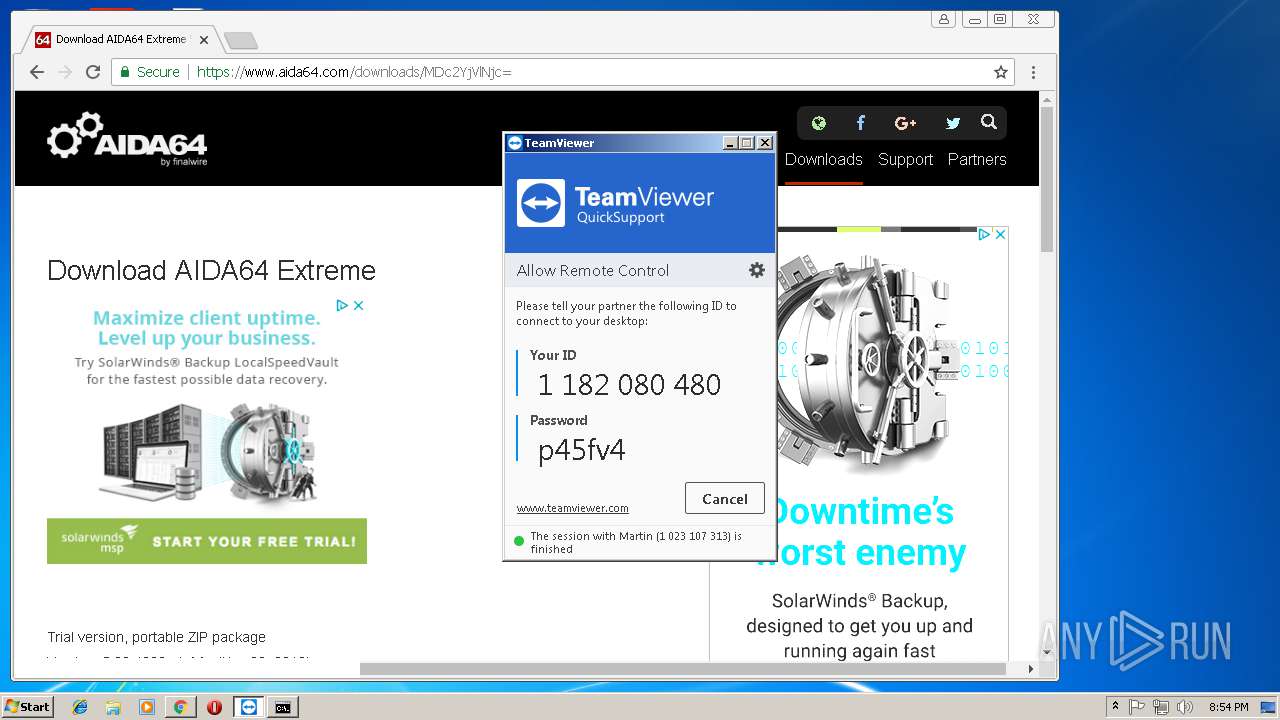Open the volume speaker tray icon

tap(1185, 707)
